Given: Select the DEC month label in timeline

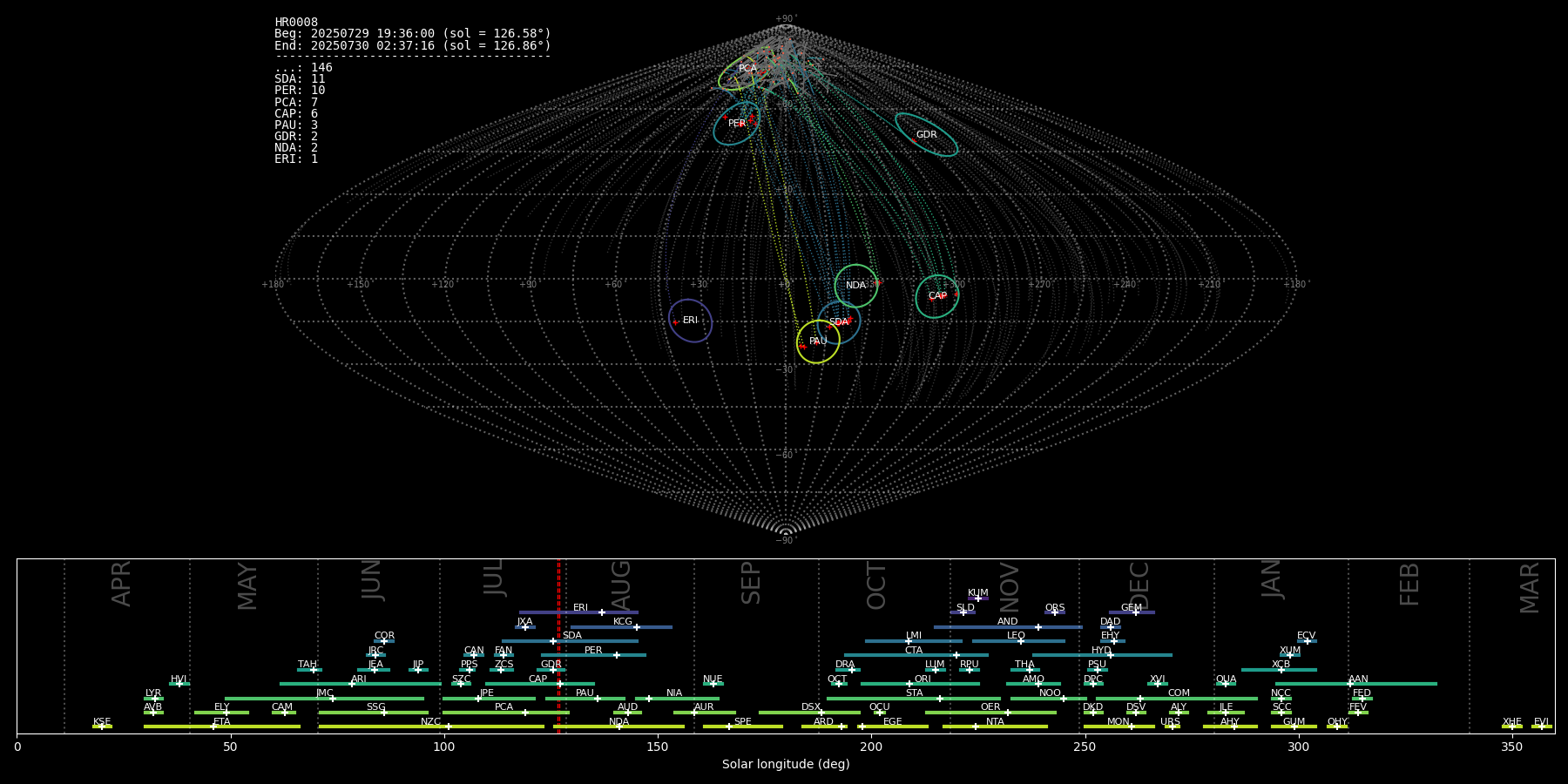Looking at the screenshot, I should point(1139,586).
